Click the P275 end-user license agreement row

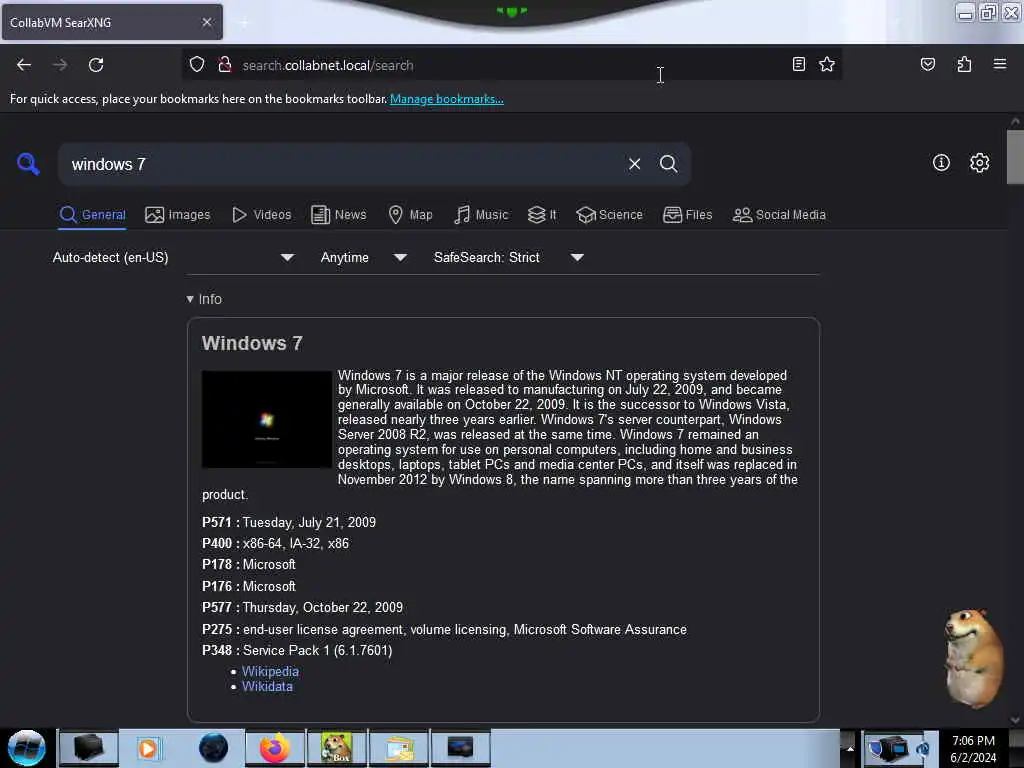(444, 630)
